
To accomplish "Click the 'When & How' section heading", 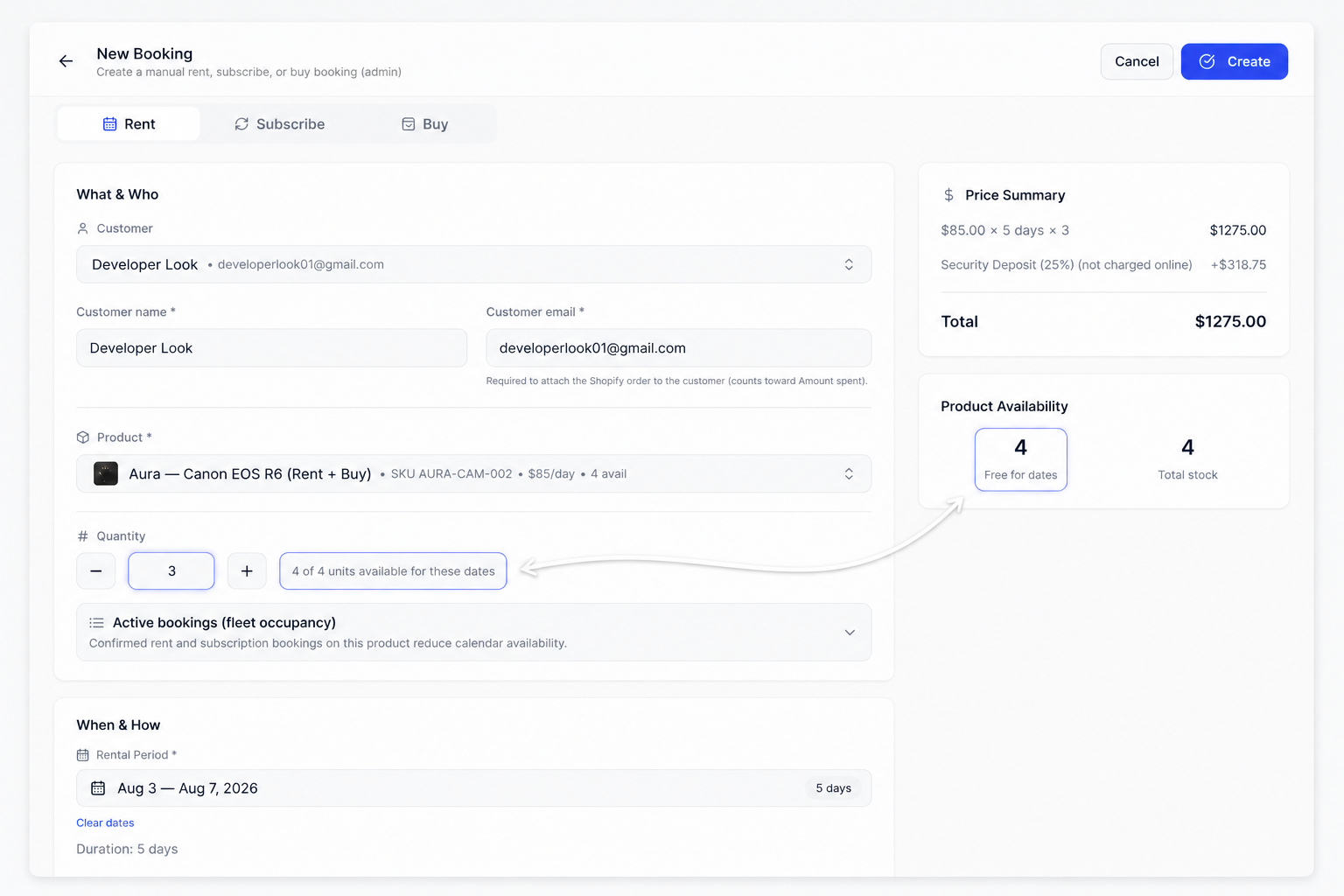I will tap(118, 725).
